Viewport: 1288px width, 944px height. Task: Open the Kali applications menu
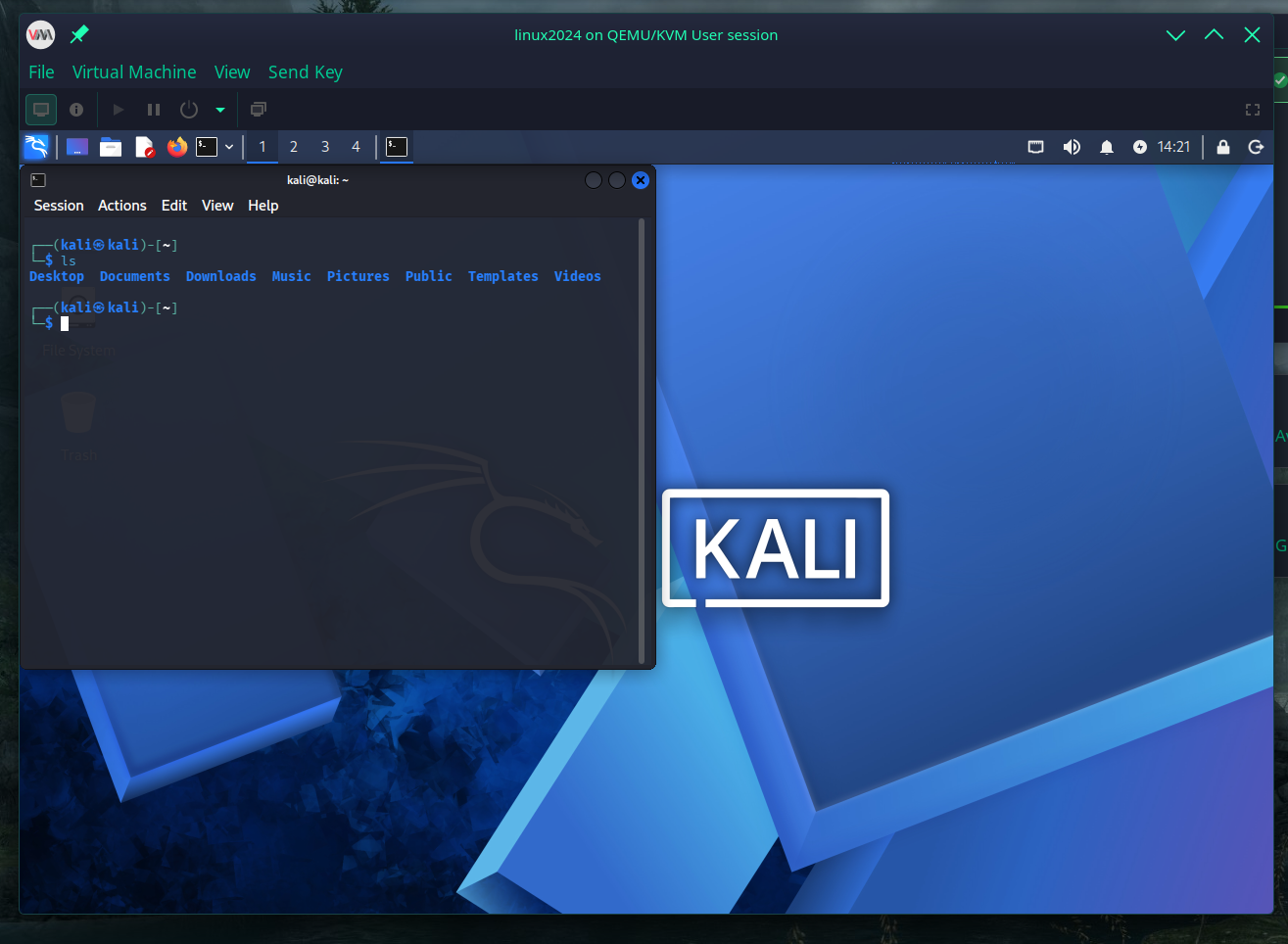coord(36,147)
